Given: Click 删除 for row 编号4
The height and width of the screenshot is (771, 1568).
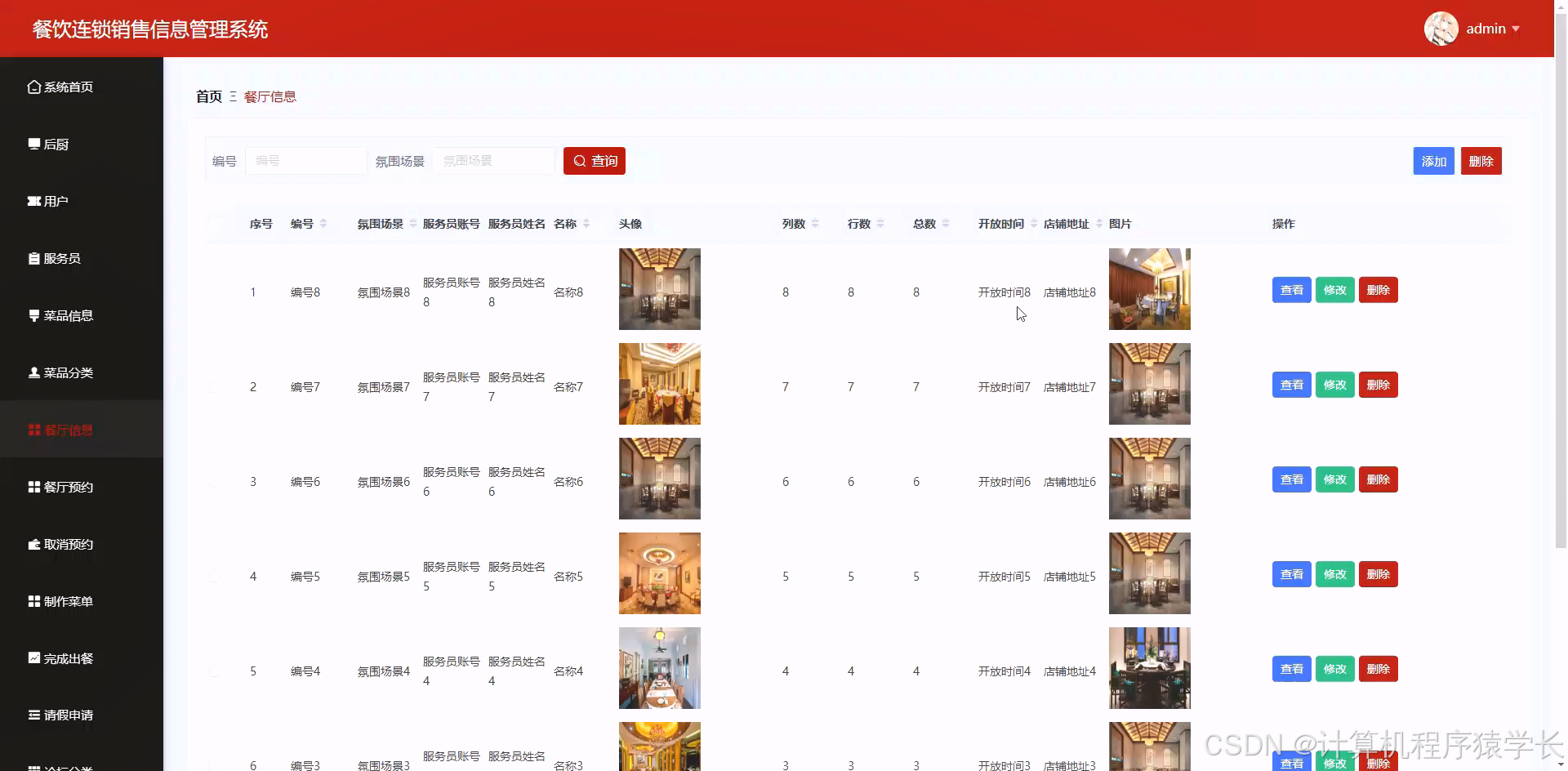Looking at the screenshot, I should (1379, 669).
